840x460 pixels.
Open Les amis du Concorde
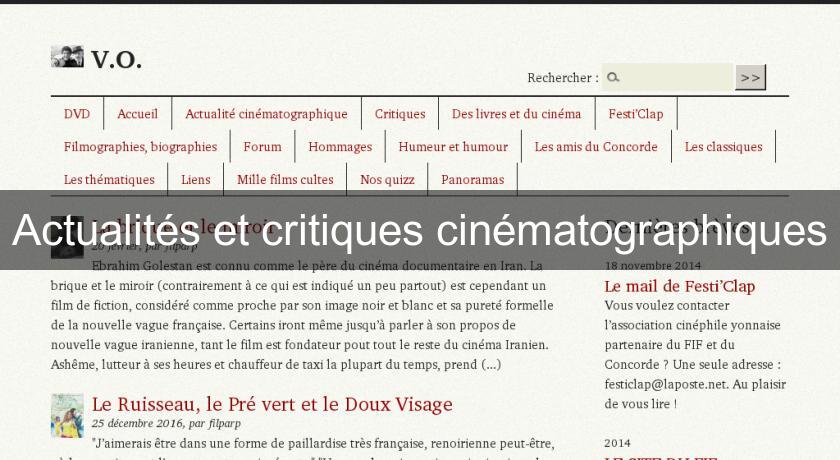click(596, 147)
